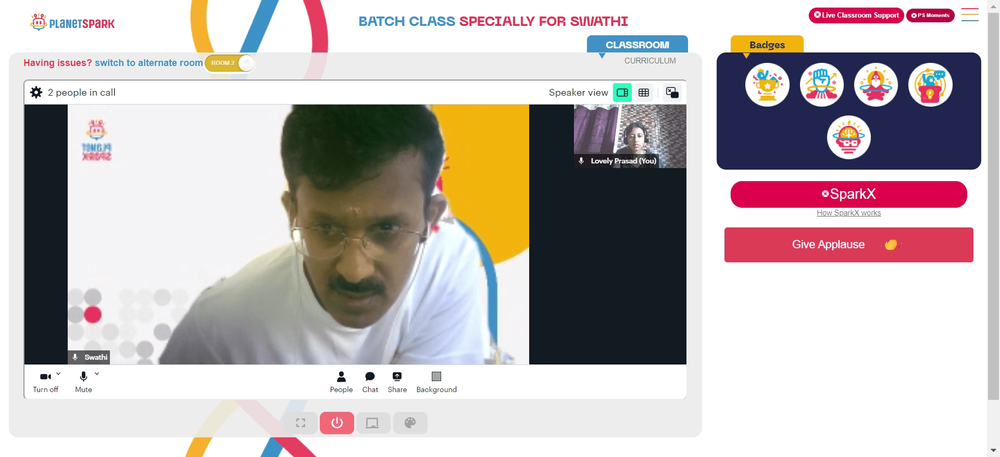Click Live Classroom Support button
The width and height of the screenshot is (1000, 457).
click(856, 15)
